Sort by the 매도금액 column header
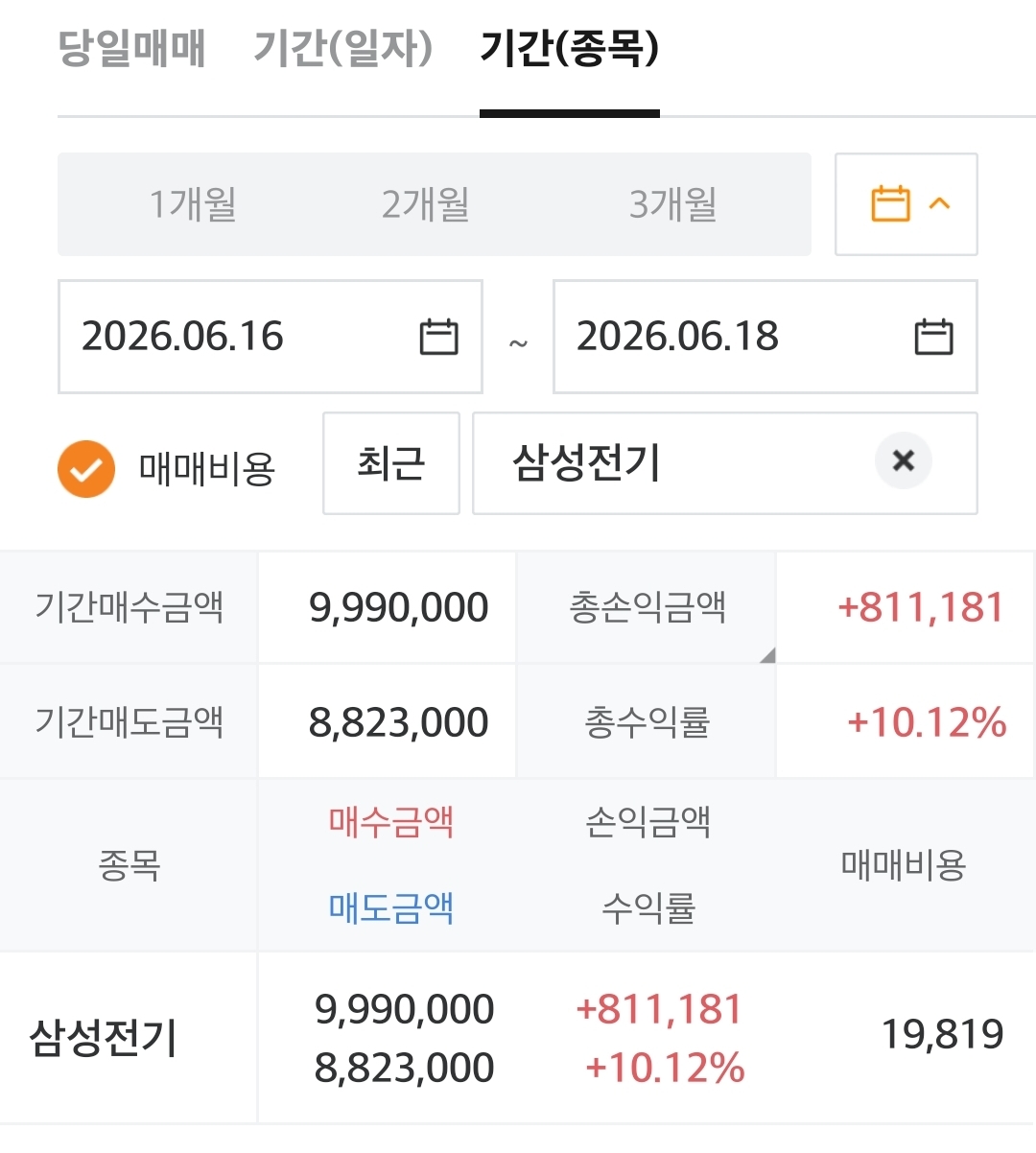 [x=391, y=907]
